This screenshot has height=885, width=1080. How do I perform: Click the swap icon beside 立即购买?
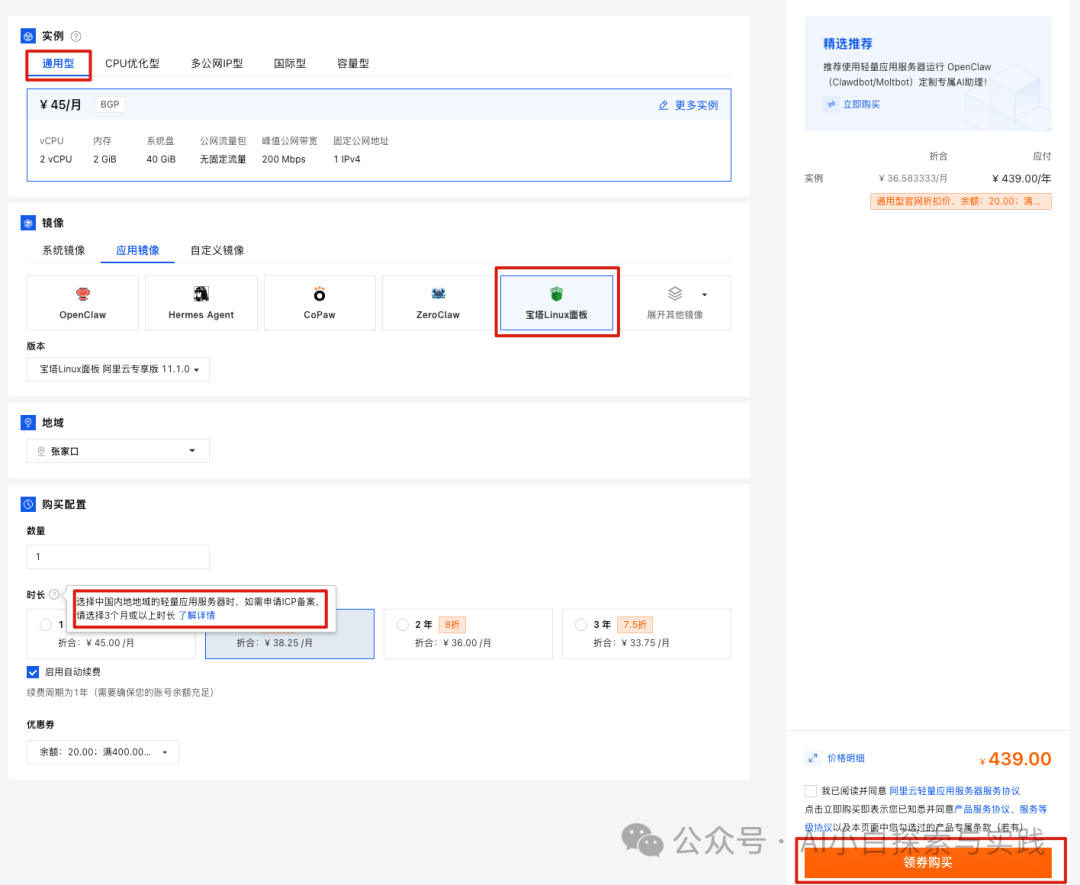pyautogui.click(x=831, y=104)
